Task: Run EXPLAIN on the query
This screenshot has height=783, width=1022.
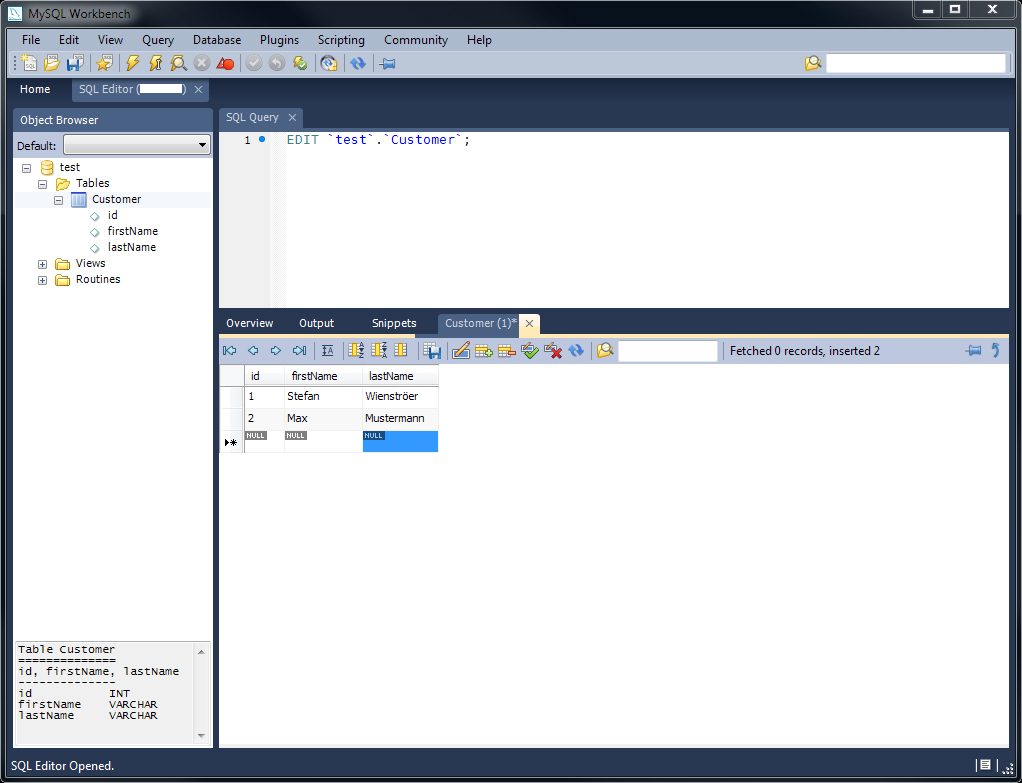Action: click(x=179, y=63)
